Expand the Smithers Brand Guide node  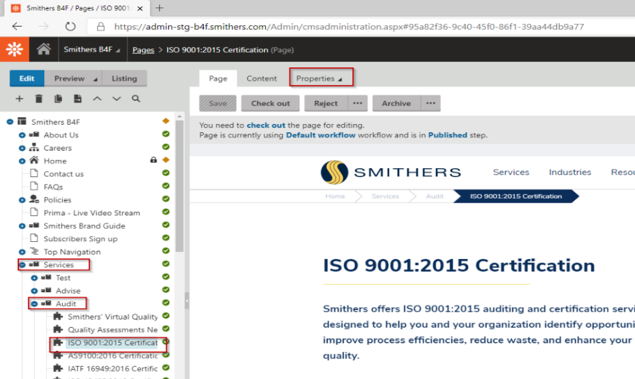point(22,226)
